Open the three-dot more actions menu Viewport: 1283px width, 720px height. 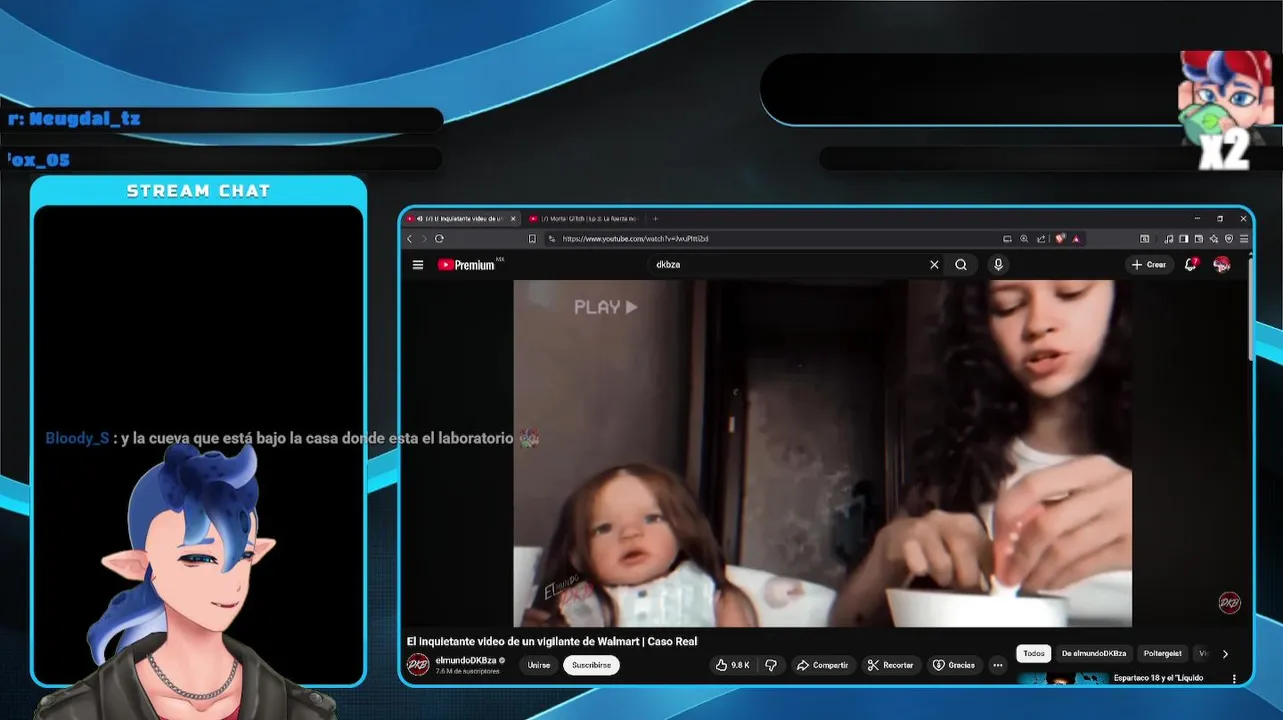click(x=997, y=665)
